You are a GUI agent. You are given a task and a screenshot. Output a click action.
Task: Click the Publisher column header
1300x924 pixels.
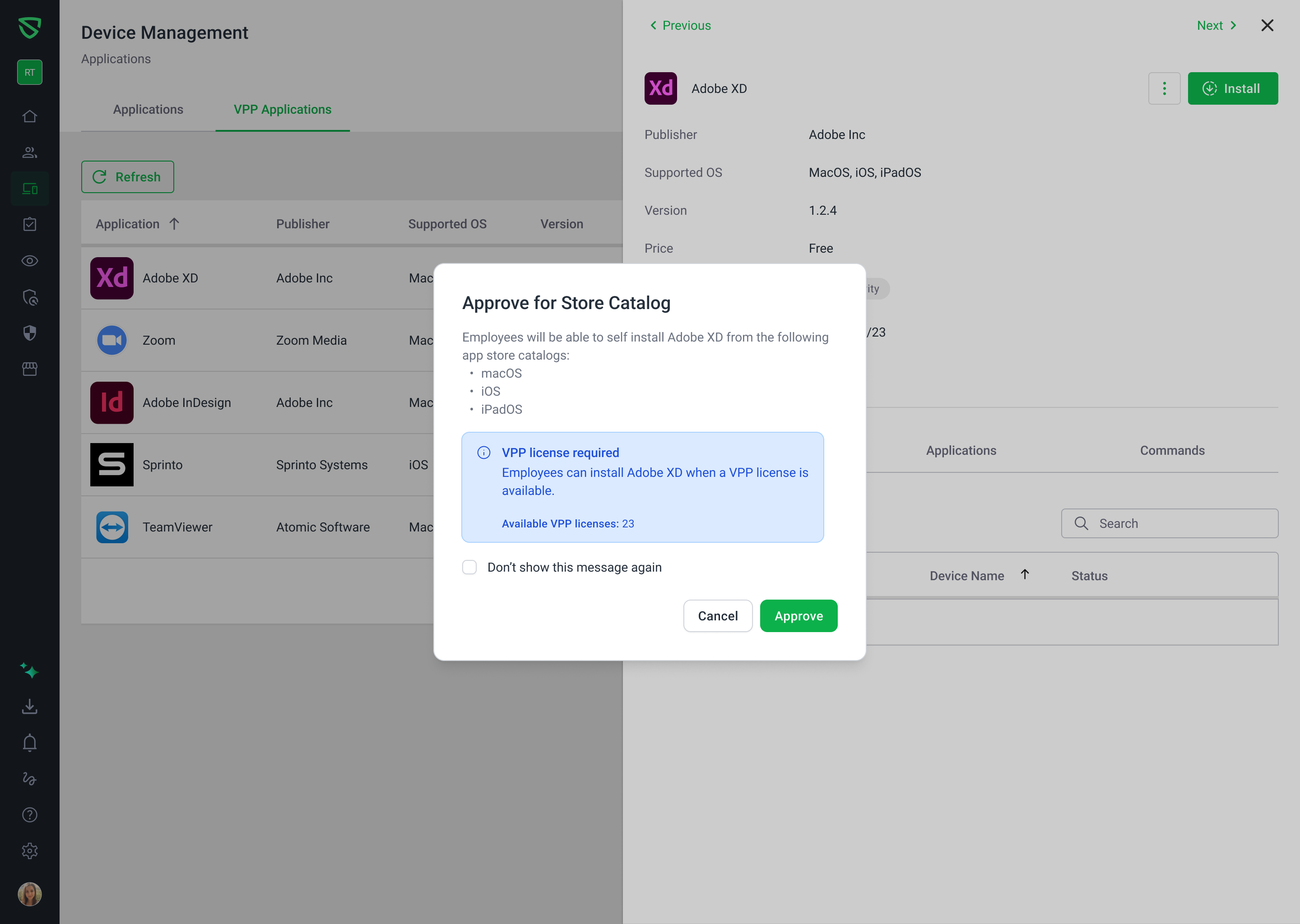tap(303, 224)
